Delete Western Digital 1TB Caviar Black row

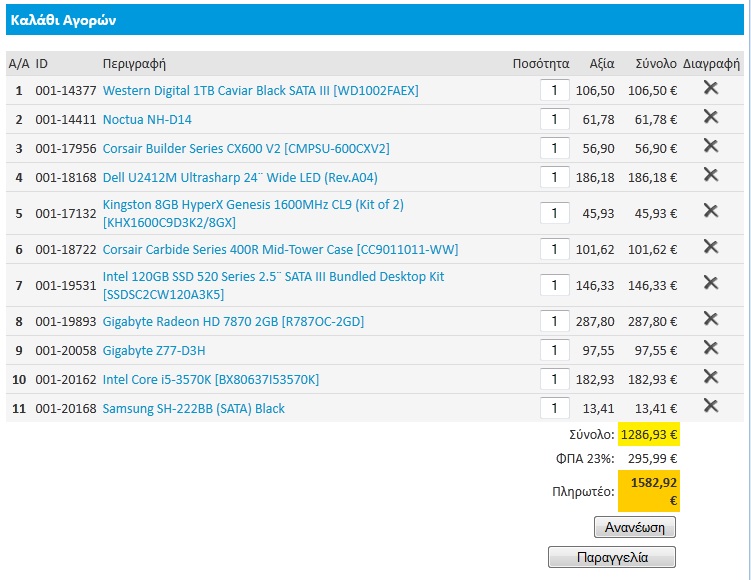click(x=711, y=88)
